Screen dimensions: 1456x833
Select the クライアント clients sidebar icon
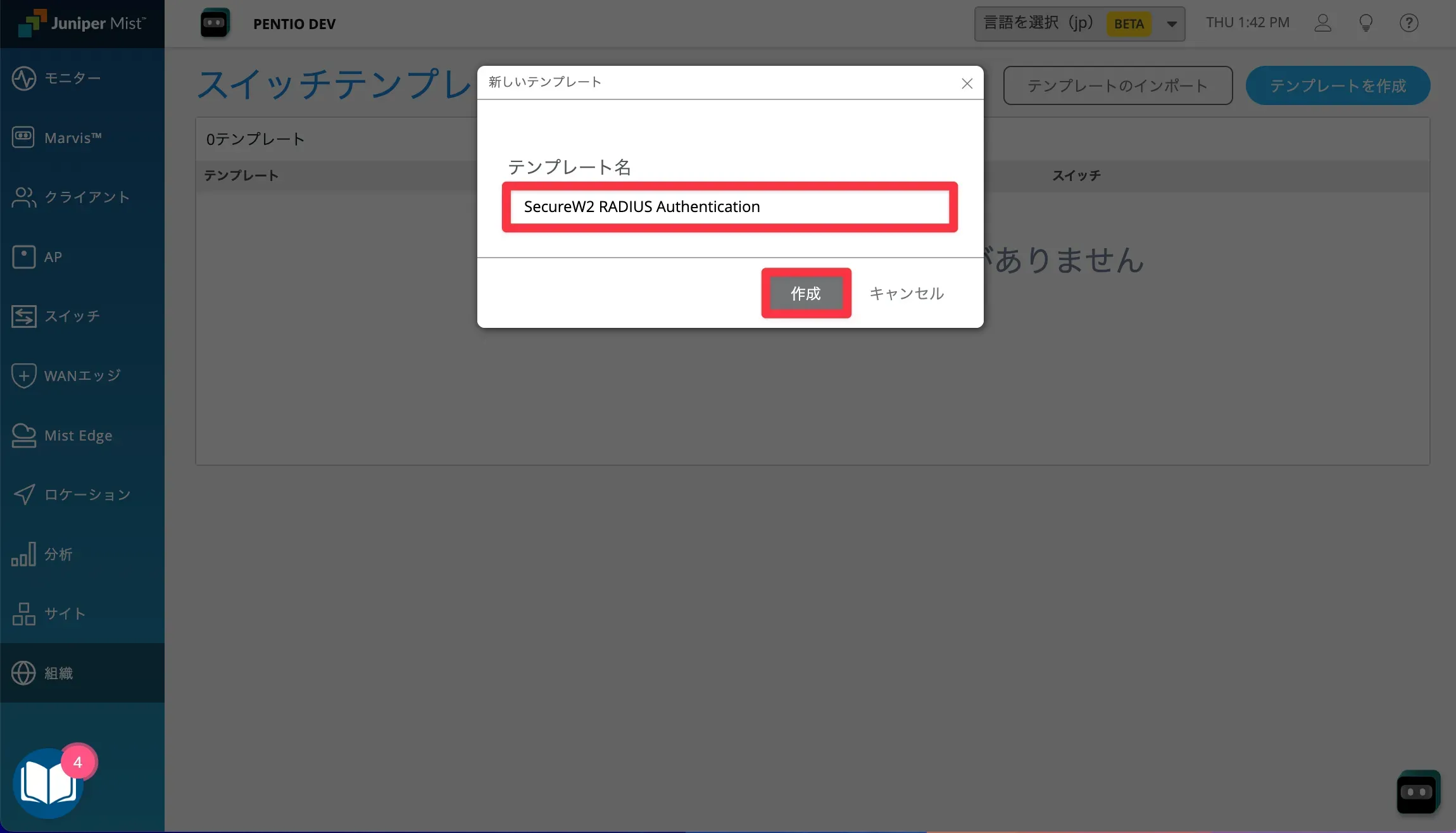click(x=24, y=197)
